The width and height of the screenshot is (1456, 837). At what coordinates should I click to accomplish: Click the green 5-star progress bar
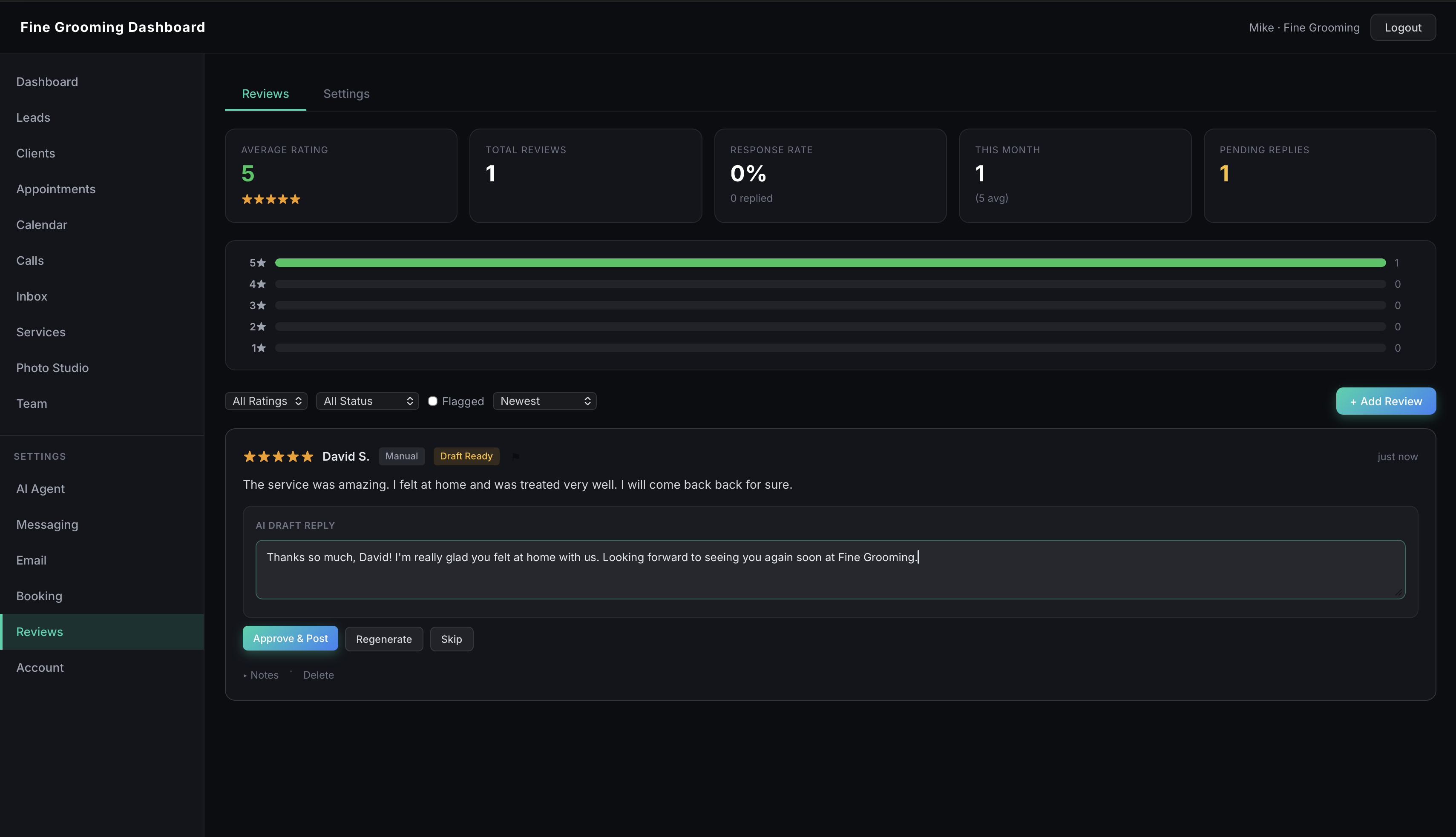point(830,263)
